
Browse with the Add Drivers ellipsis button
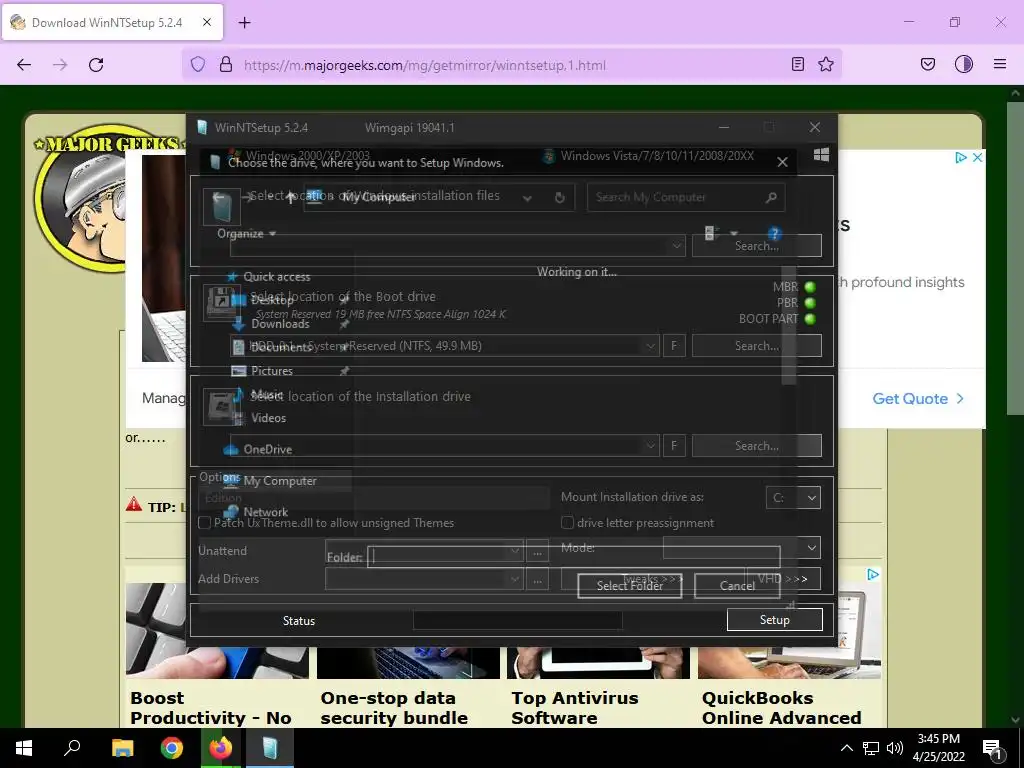tap(537, 579)
